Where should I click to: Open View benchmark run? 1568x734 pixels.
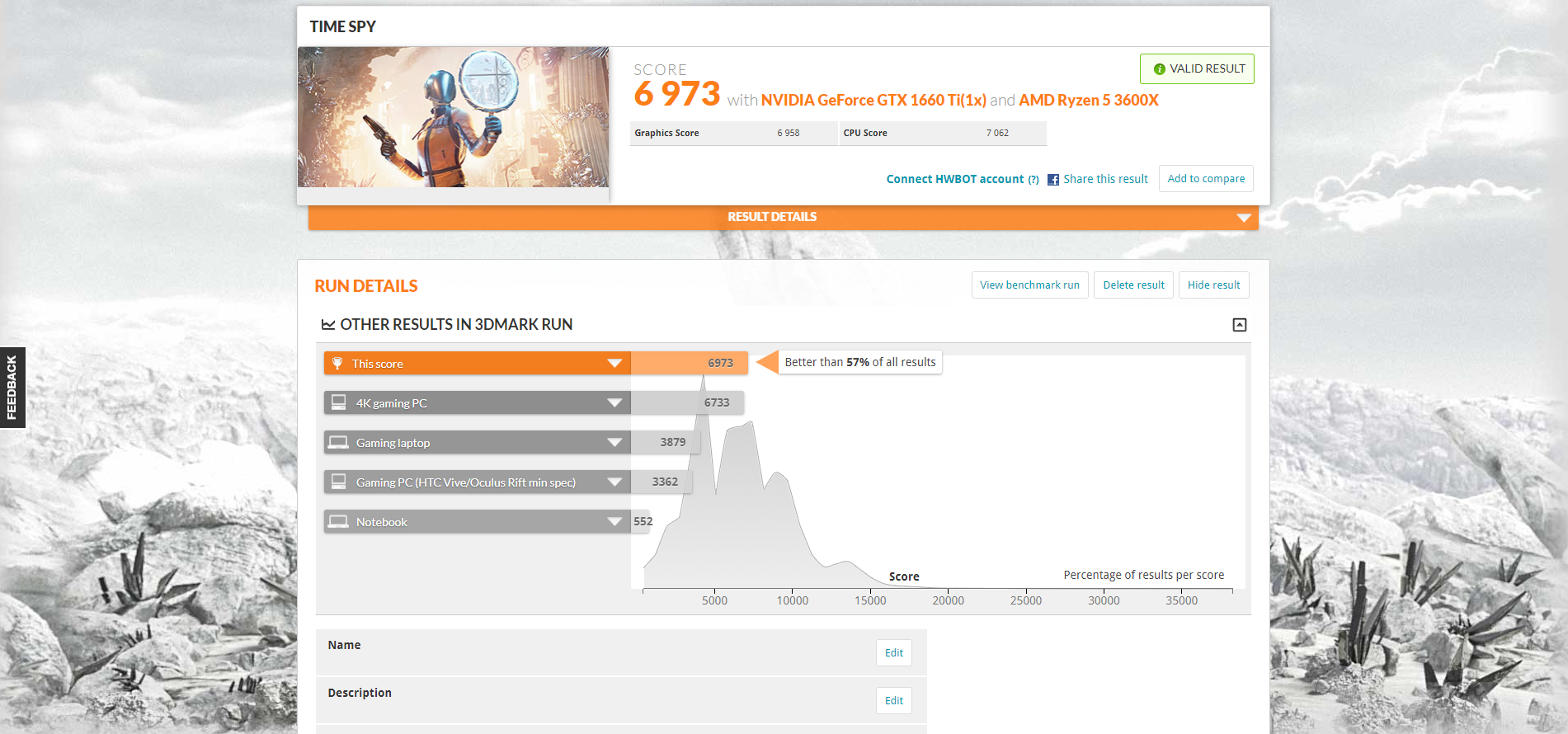1029,285
